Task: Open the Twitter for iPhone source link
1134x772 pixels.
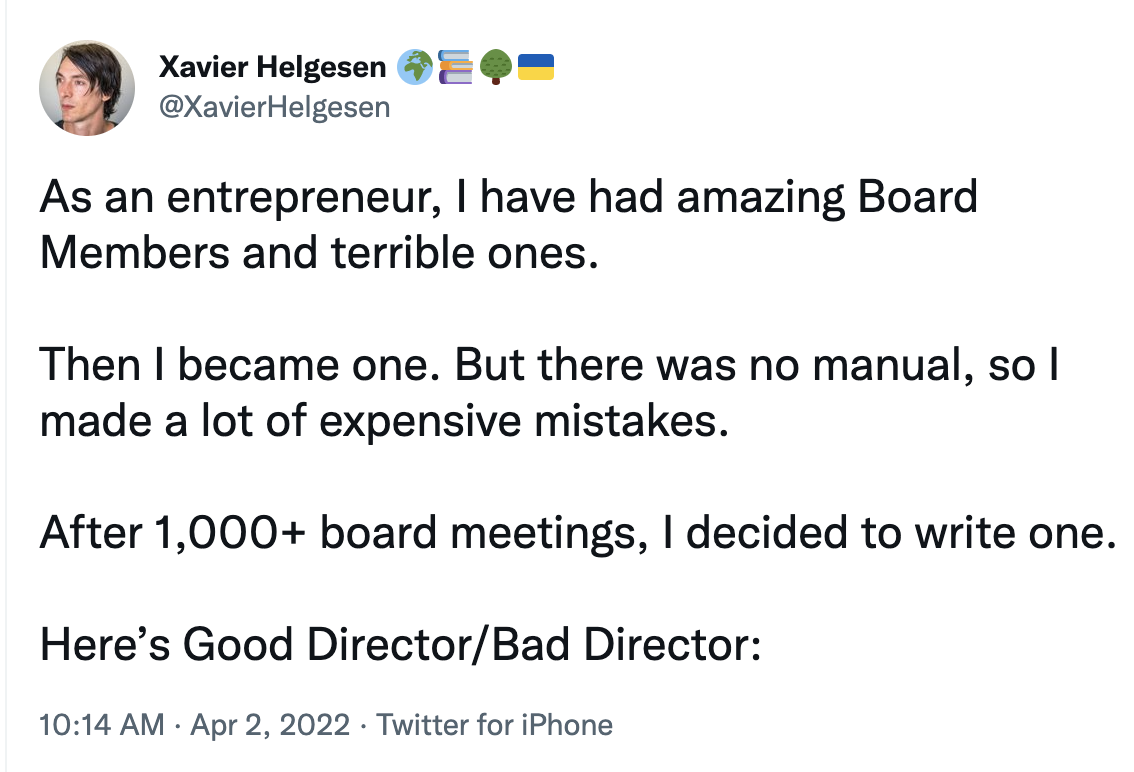Action: [494, 725]
